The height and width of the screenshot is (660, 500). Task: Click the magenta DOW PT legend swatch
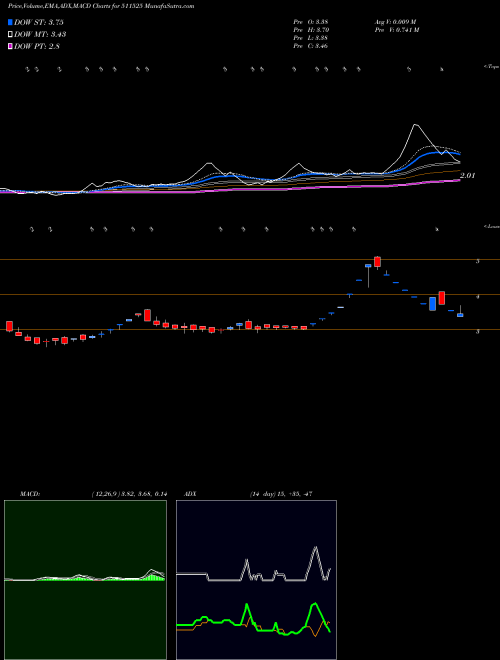coord(10,46)
